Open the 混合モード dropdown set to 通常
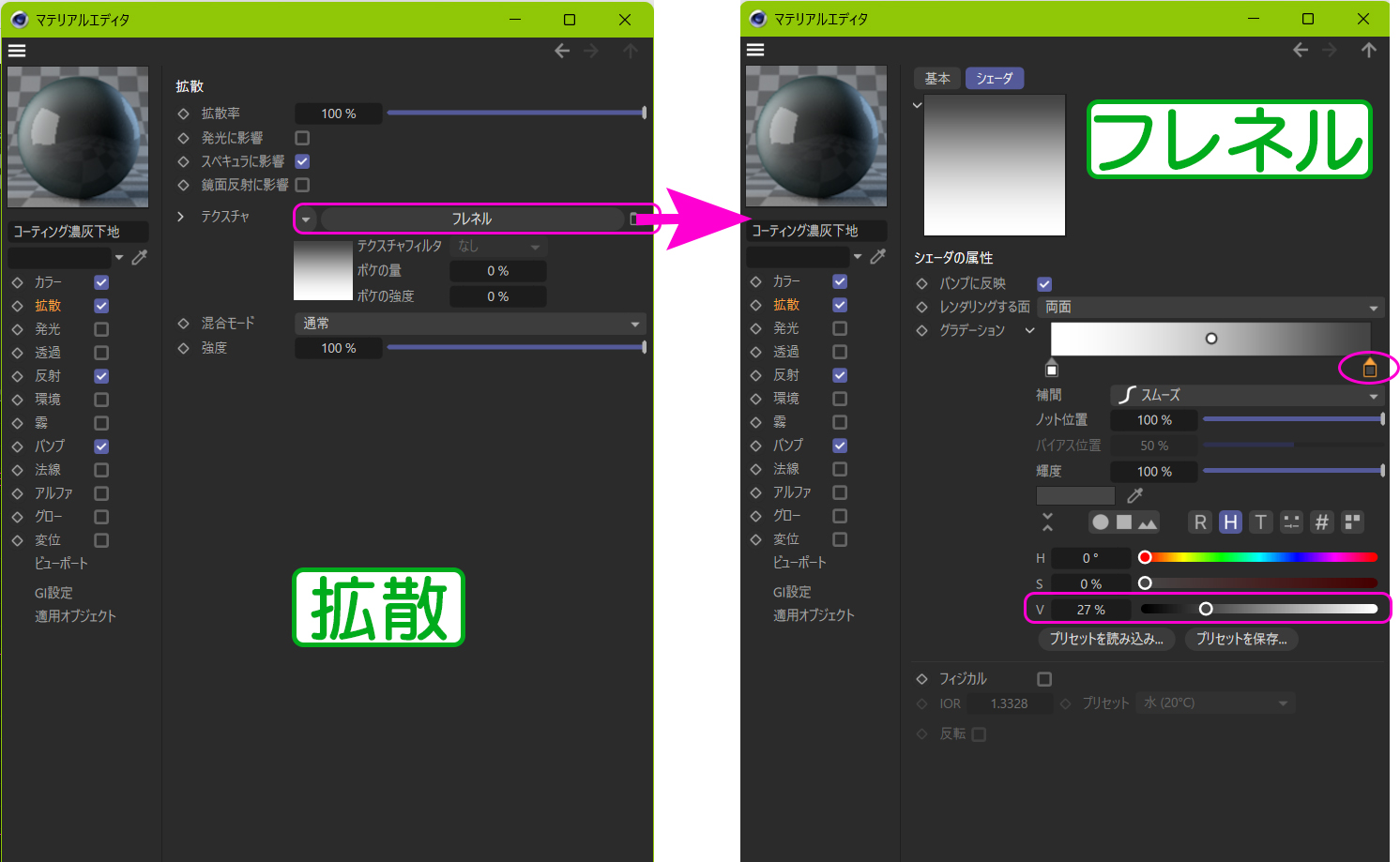1400x862 pixels. tap(470, 324)
